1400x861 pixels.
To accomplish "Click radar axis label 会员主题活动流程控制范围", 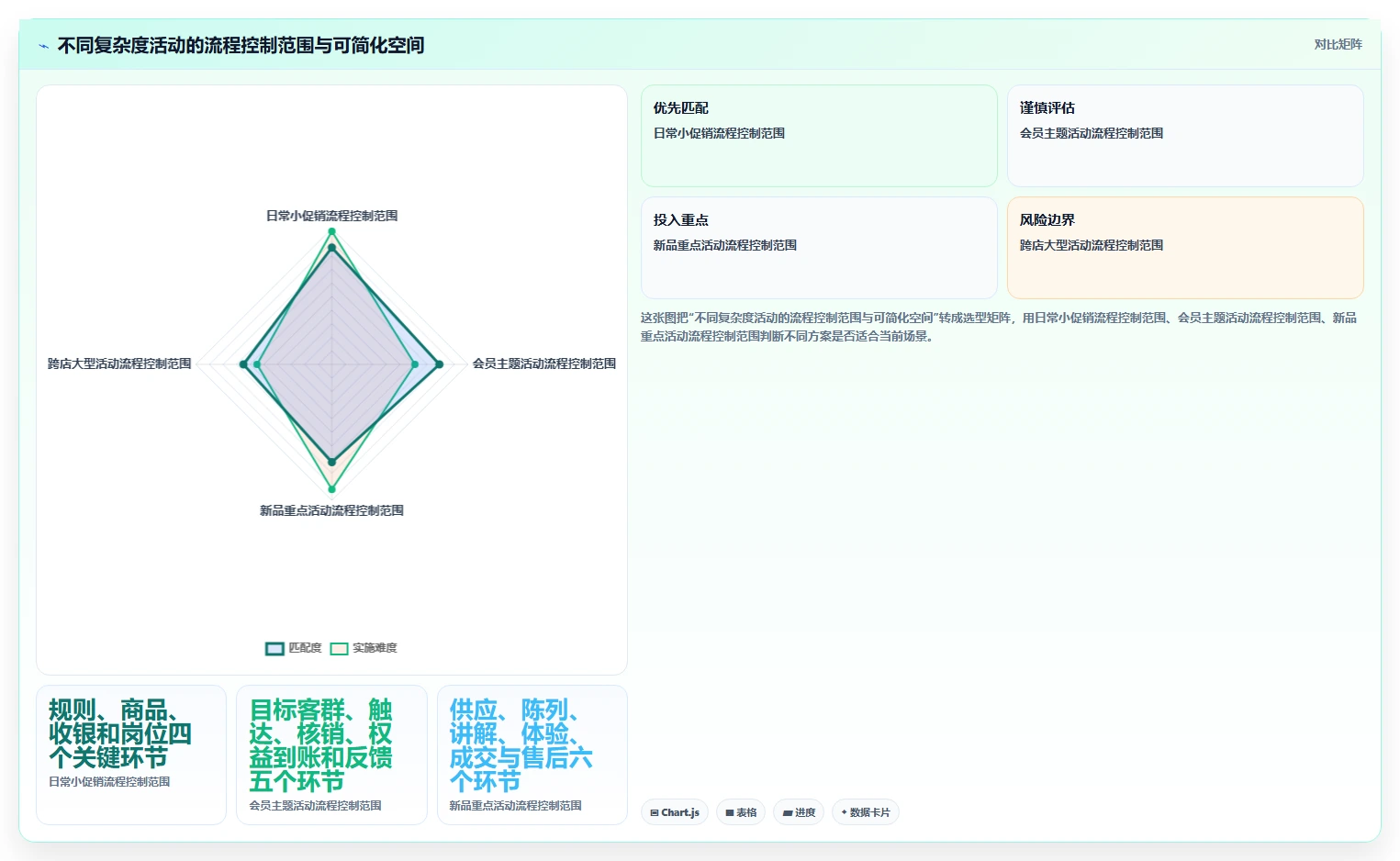I will point(544,363).
